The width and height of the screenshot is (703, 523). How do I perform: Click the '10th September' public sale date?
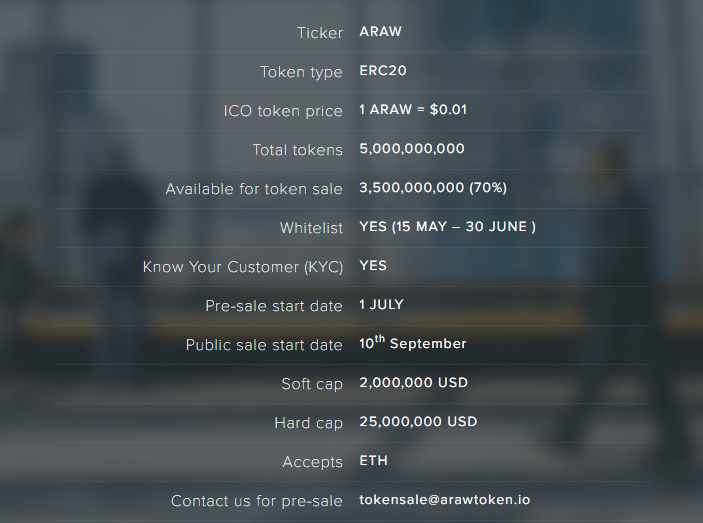pyautogui.click(x=412, y=343)
